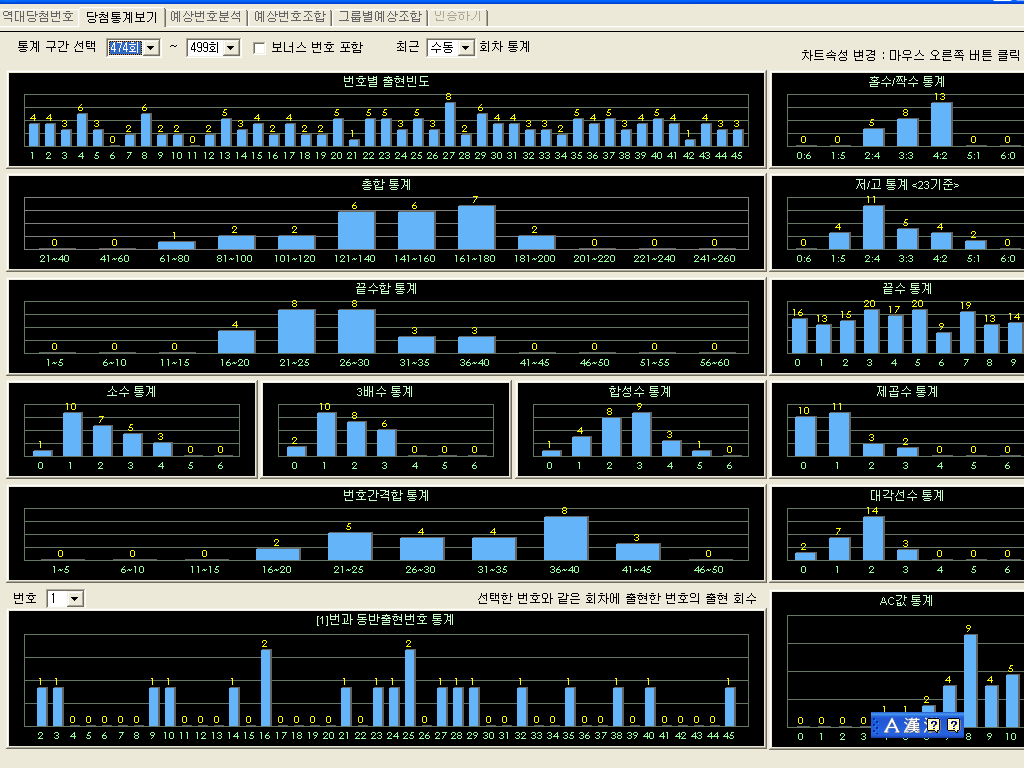Open the 474회 start round dropdown
The image size is (1024, 768).
point(151,48)
